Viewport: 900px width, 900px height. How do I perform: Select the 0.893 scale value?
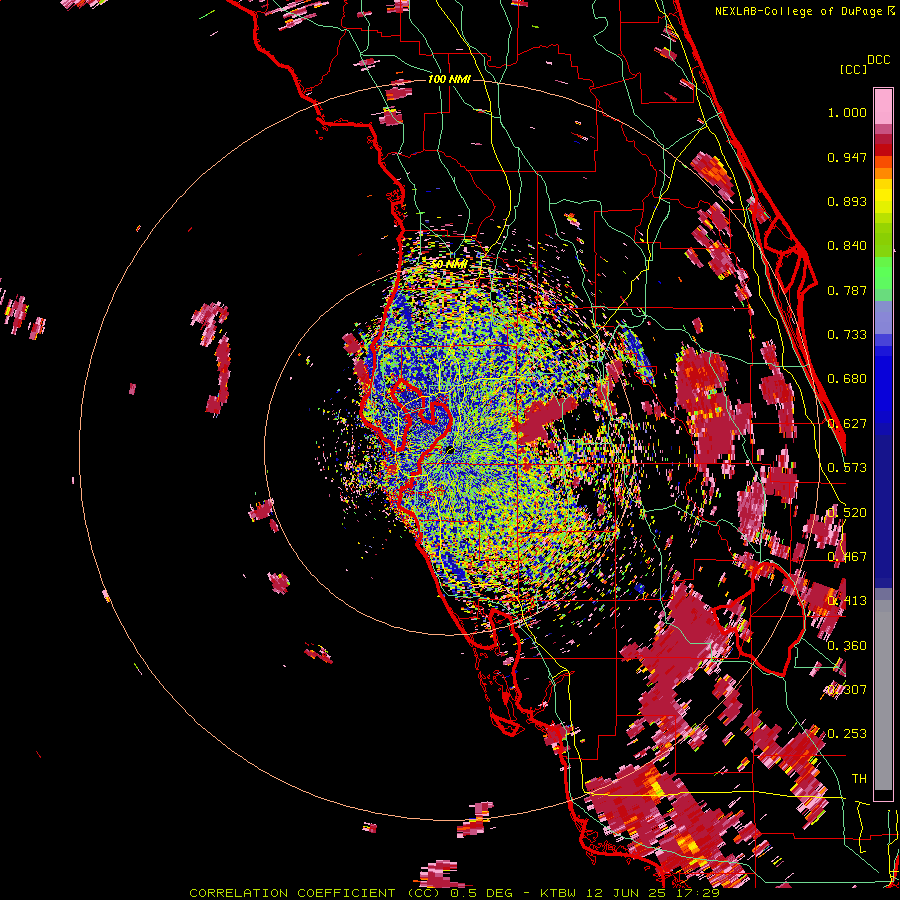tap(847, 201)
